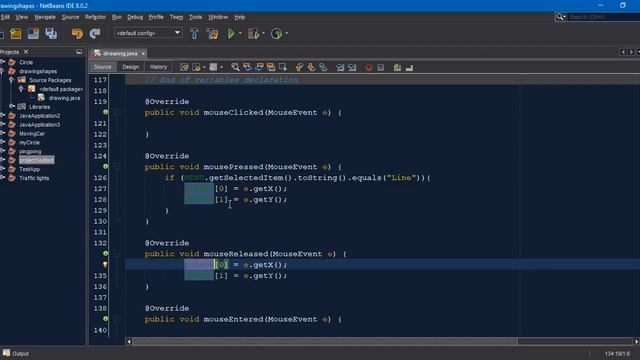640x360 pixels.
Task: Click the horizontal scrollbar thumb in editor
Action: pos(325,341)
